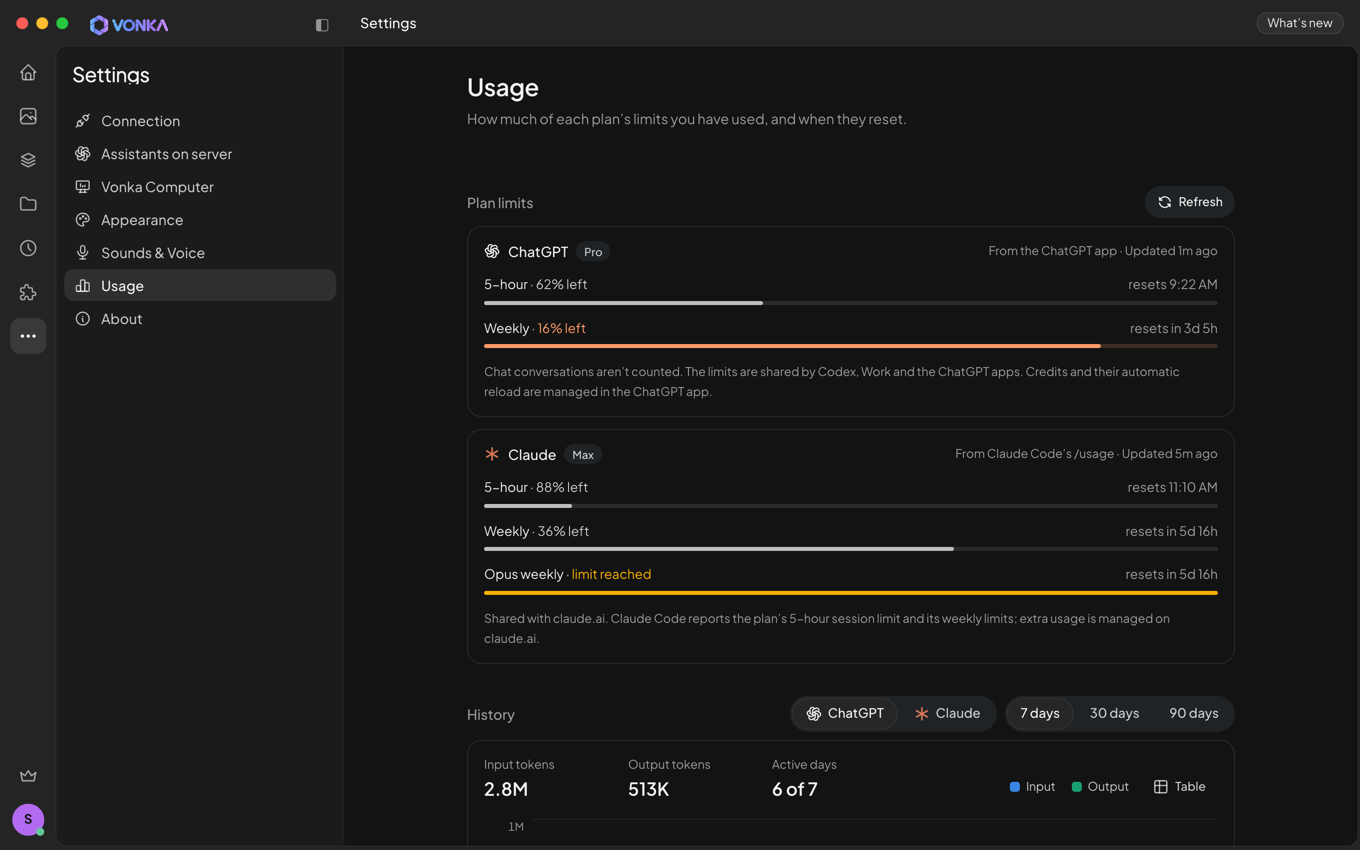Screen dimensions: 1360x850
Task: Click the About info icon
Action: point(83,319)
